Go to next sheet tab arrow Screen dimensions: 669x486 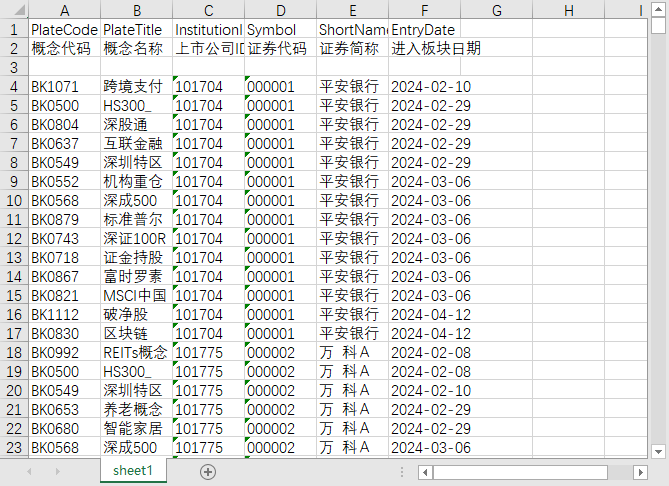(58, 471)
